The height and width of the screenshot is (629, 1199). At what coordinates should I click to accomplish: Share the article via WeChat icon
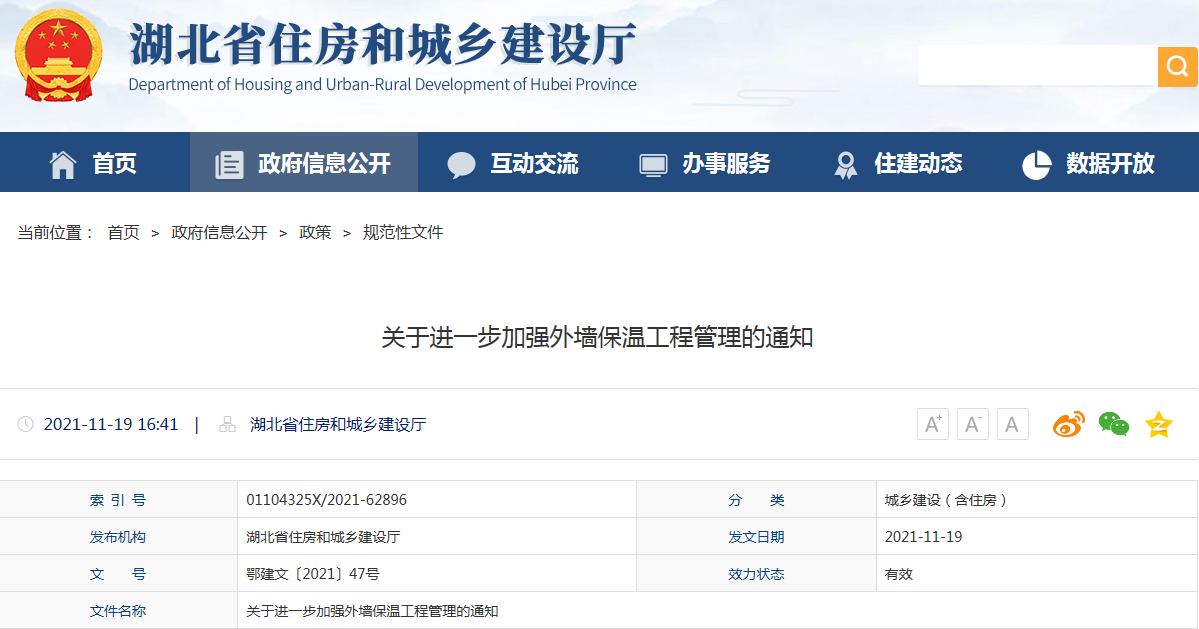point(1113,424)
